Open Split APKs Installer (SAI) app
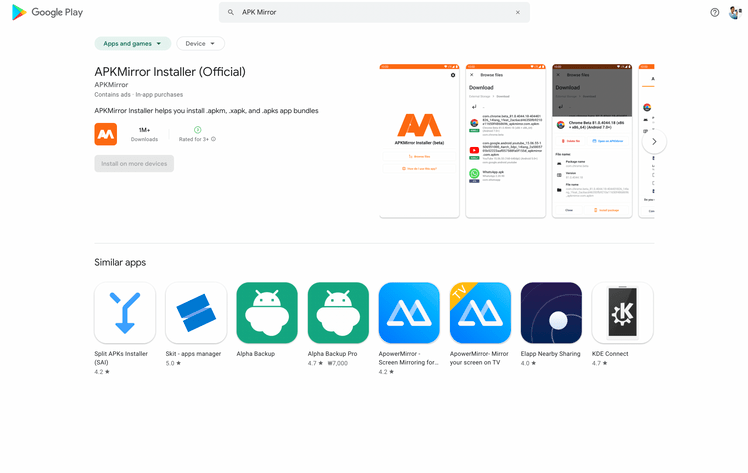Viewport: 748px width, 473px height. 125,313
